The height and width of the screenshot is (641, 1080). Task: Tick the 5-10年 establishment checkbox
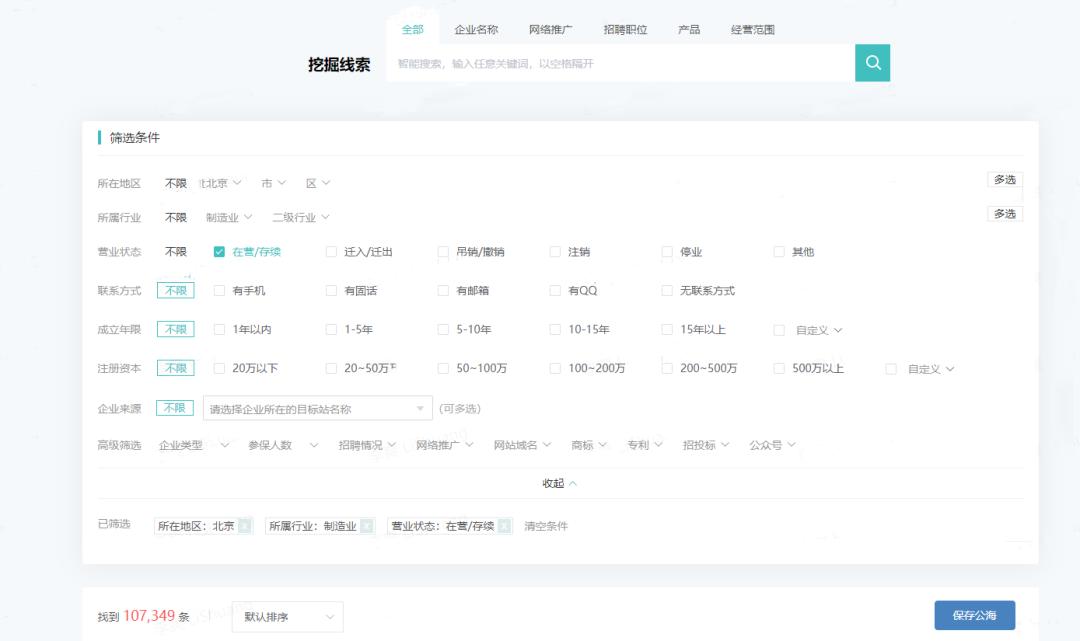click(443, 330)
